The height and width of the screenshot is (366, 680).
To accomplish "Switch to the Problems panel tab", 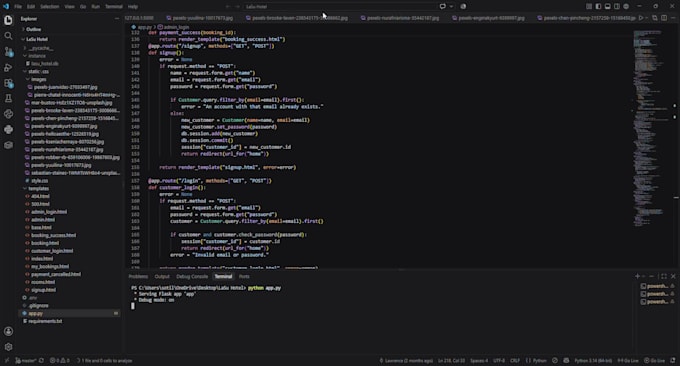I will point(138,276).
